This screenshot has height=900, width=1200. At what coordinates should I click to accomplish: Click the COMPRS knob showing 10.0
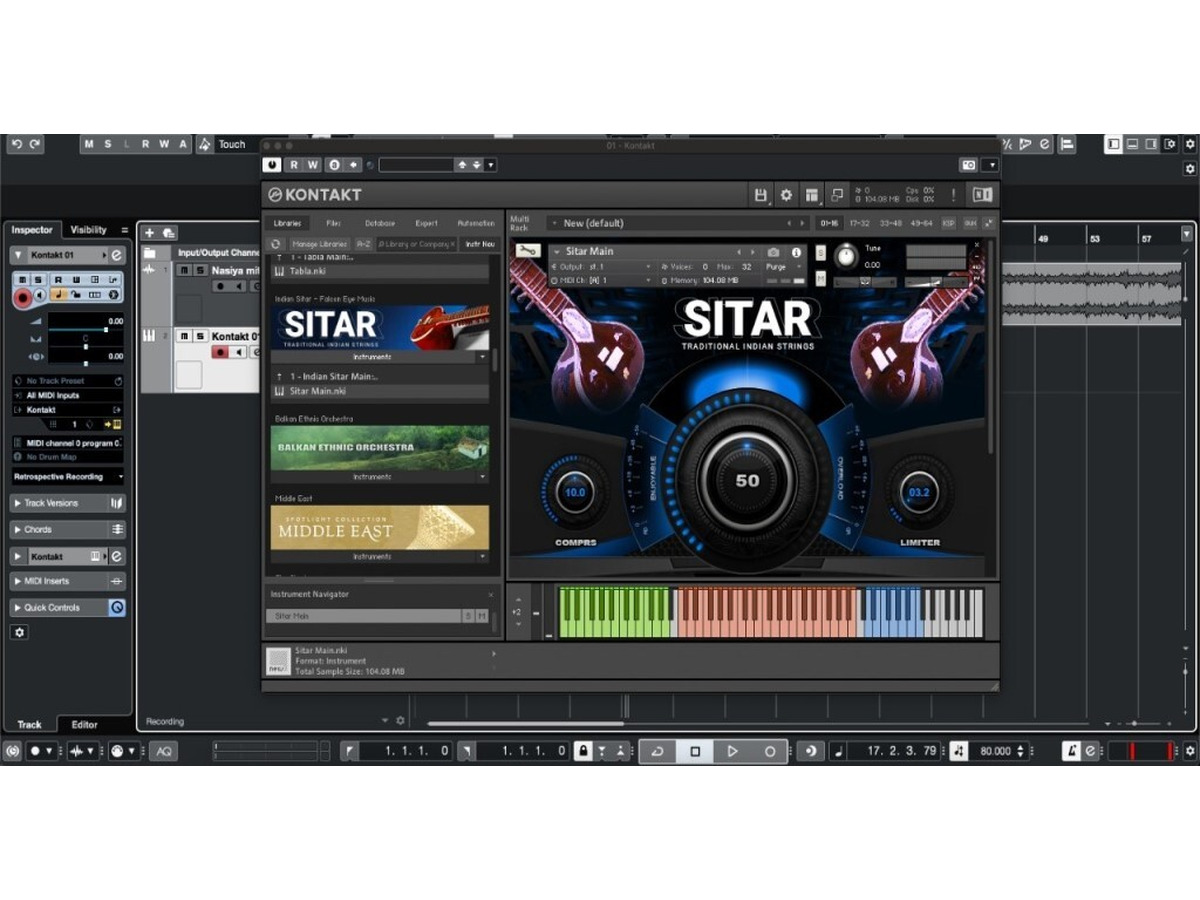pyautogui.click(x=575, y=492)
